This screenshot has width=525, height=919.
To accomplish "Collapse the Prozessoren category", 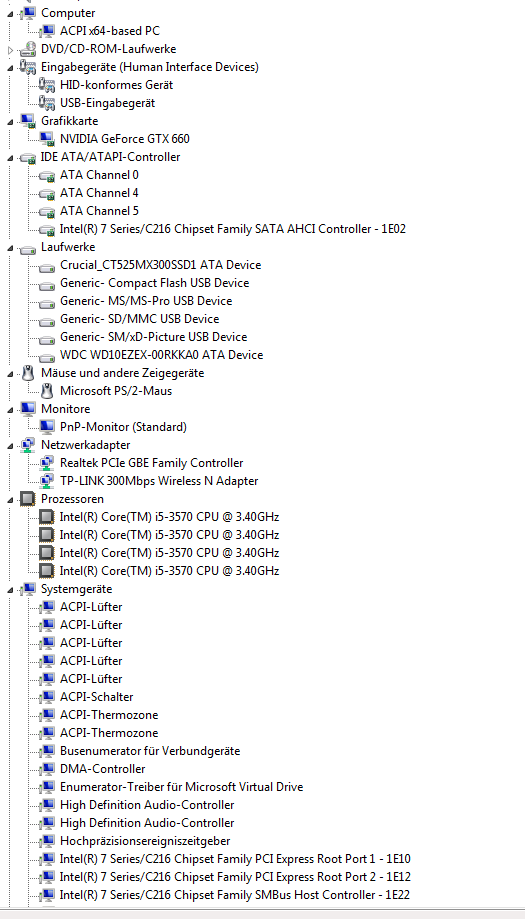I will pyautogui.click(x=10, y=501).
